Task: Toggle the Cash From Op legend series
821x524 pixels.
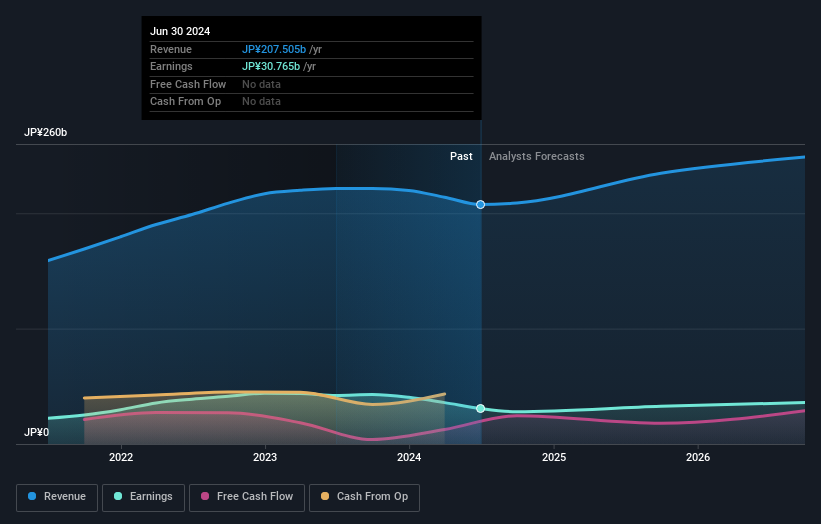Action: click(x=364, y=497)
